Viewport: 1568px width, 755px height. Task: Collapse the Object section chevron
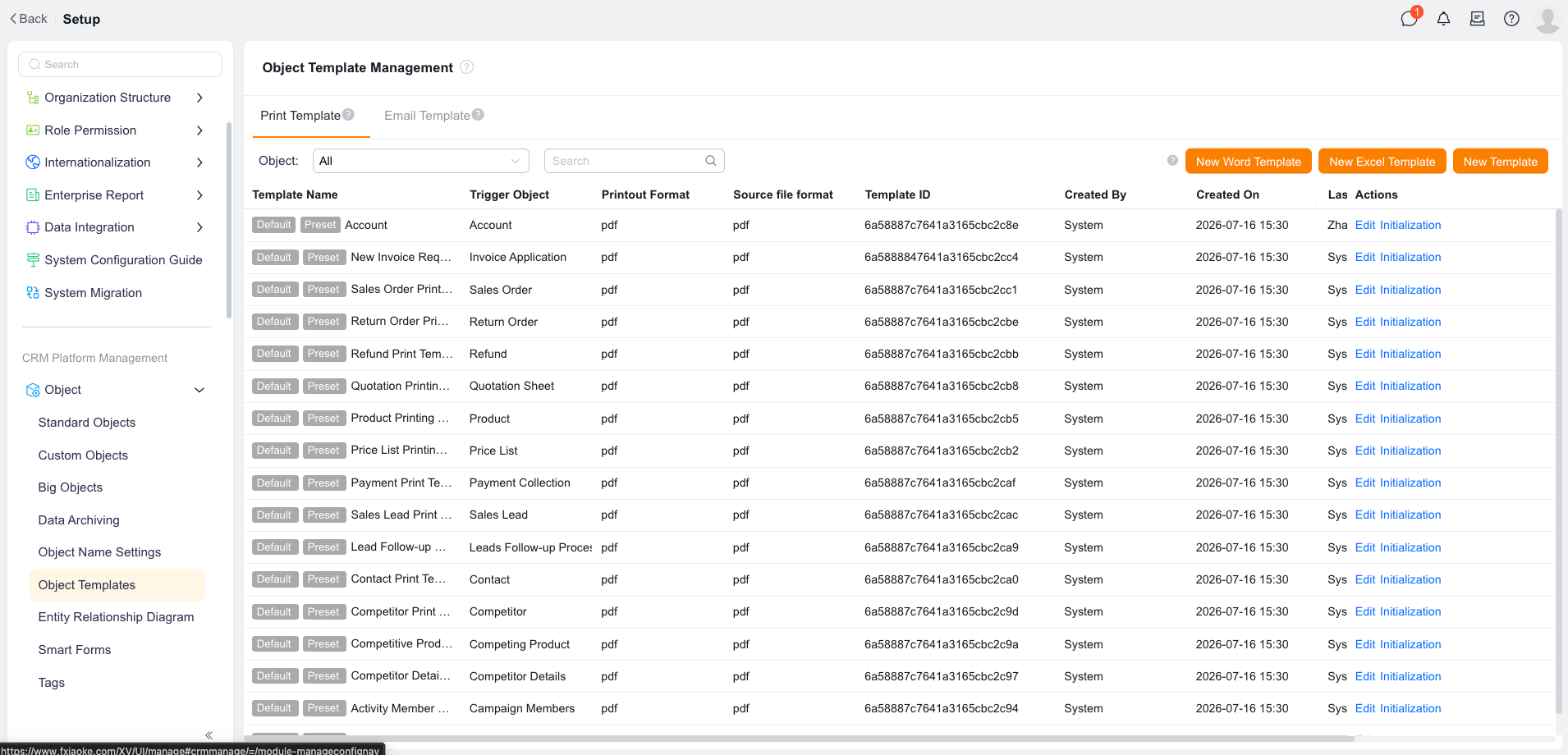point(199,390)
